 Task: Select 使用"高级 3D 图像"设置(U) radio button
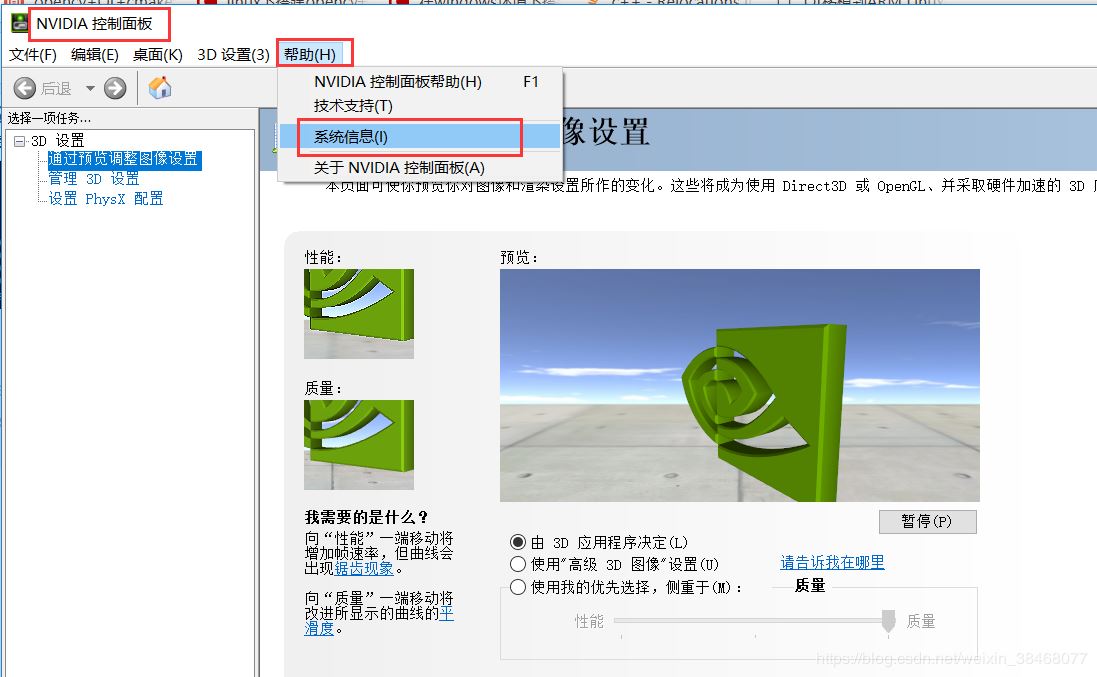[x=518, y=564]
